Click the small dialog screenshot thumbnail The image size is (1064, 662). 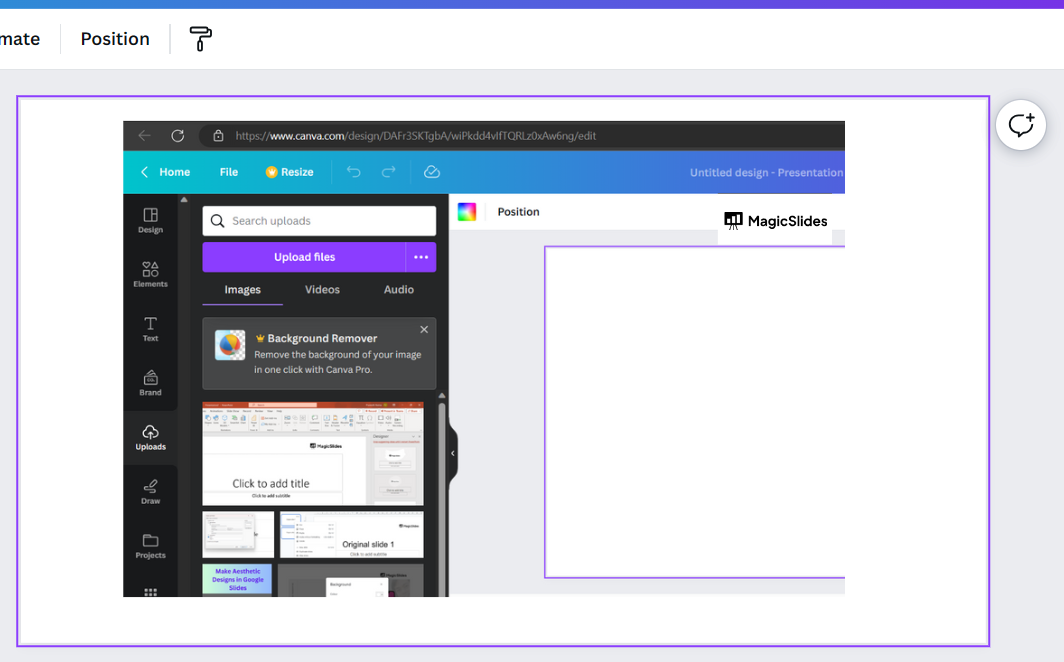238,534
